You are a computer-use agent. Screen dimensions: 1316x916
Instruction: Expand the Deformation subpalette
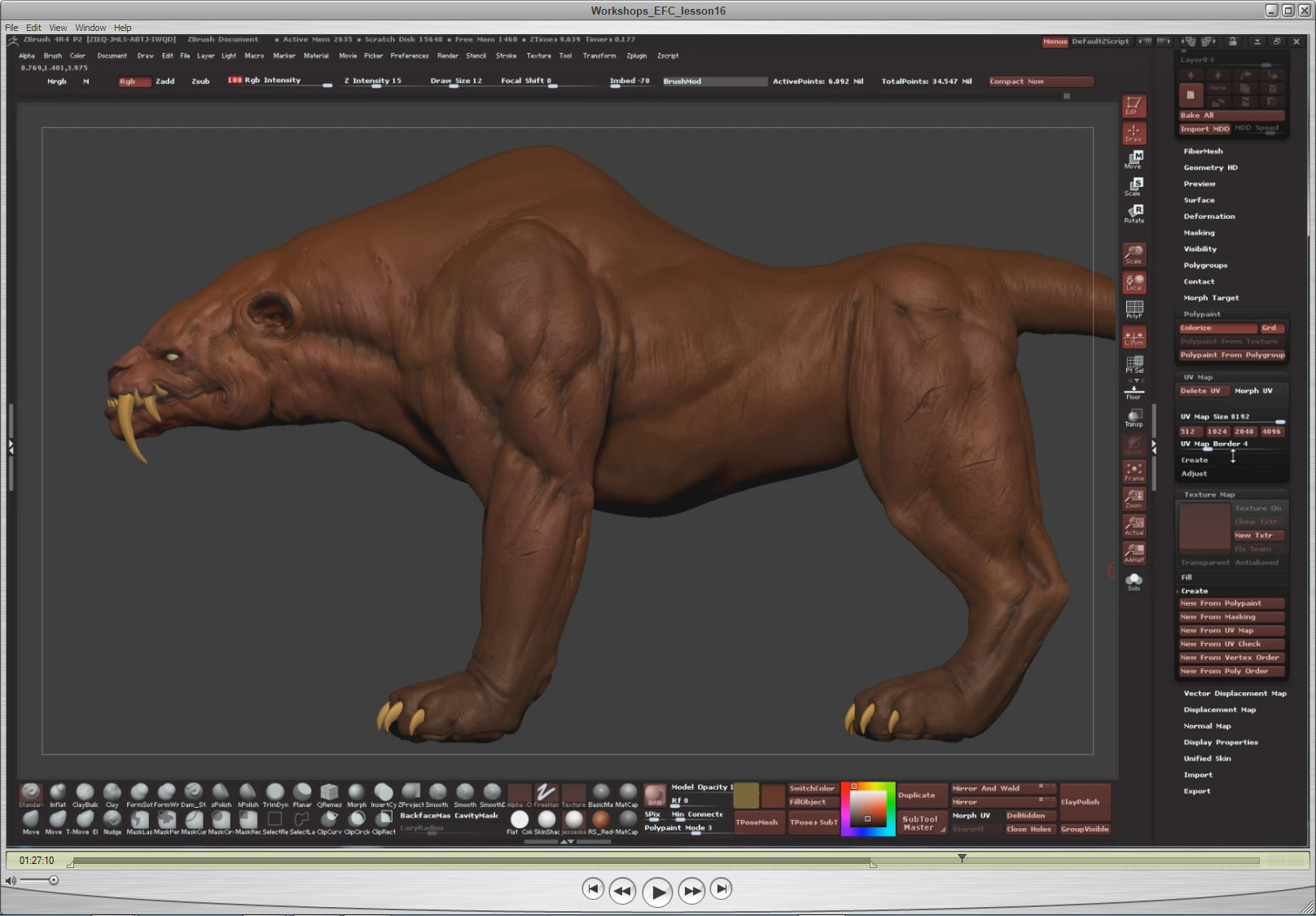pyautogui.click(x=1209, y=217)
